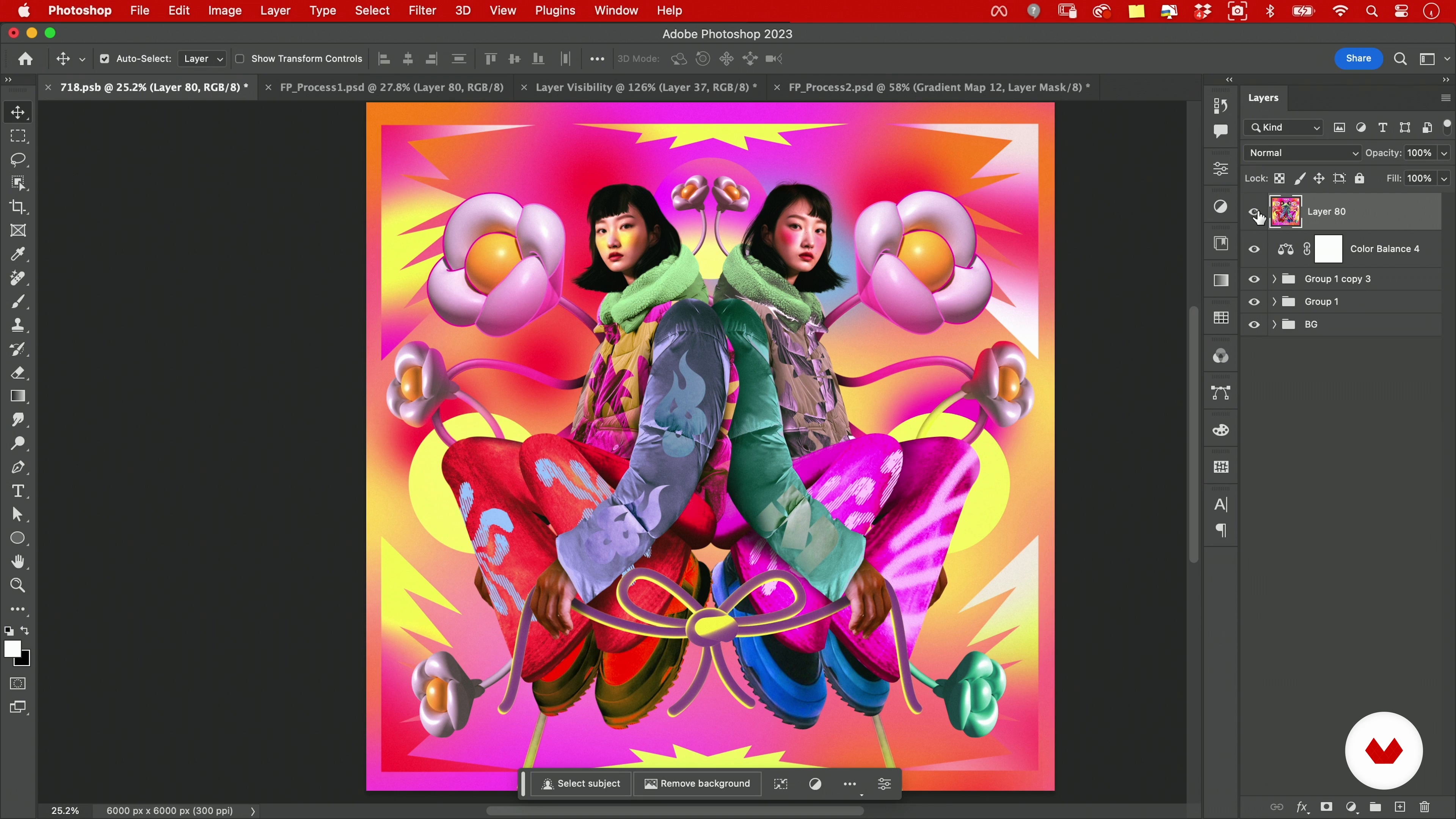
Task: Choose the Eyedropper tool
Action: pyautogui.click(x=18, y=254)
